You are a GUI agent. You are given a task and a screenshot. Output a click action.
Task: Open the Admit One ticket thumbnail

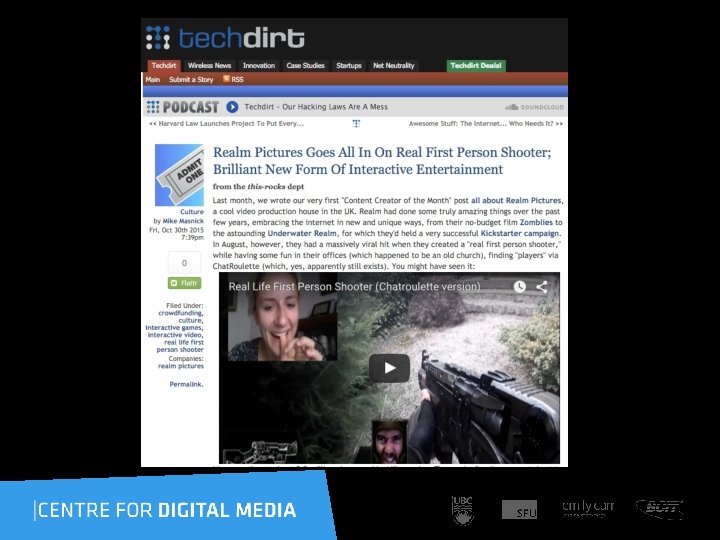179,175
